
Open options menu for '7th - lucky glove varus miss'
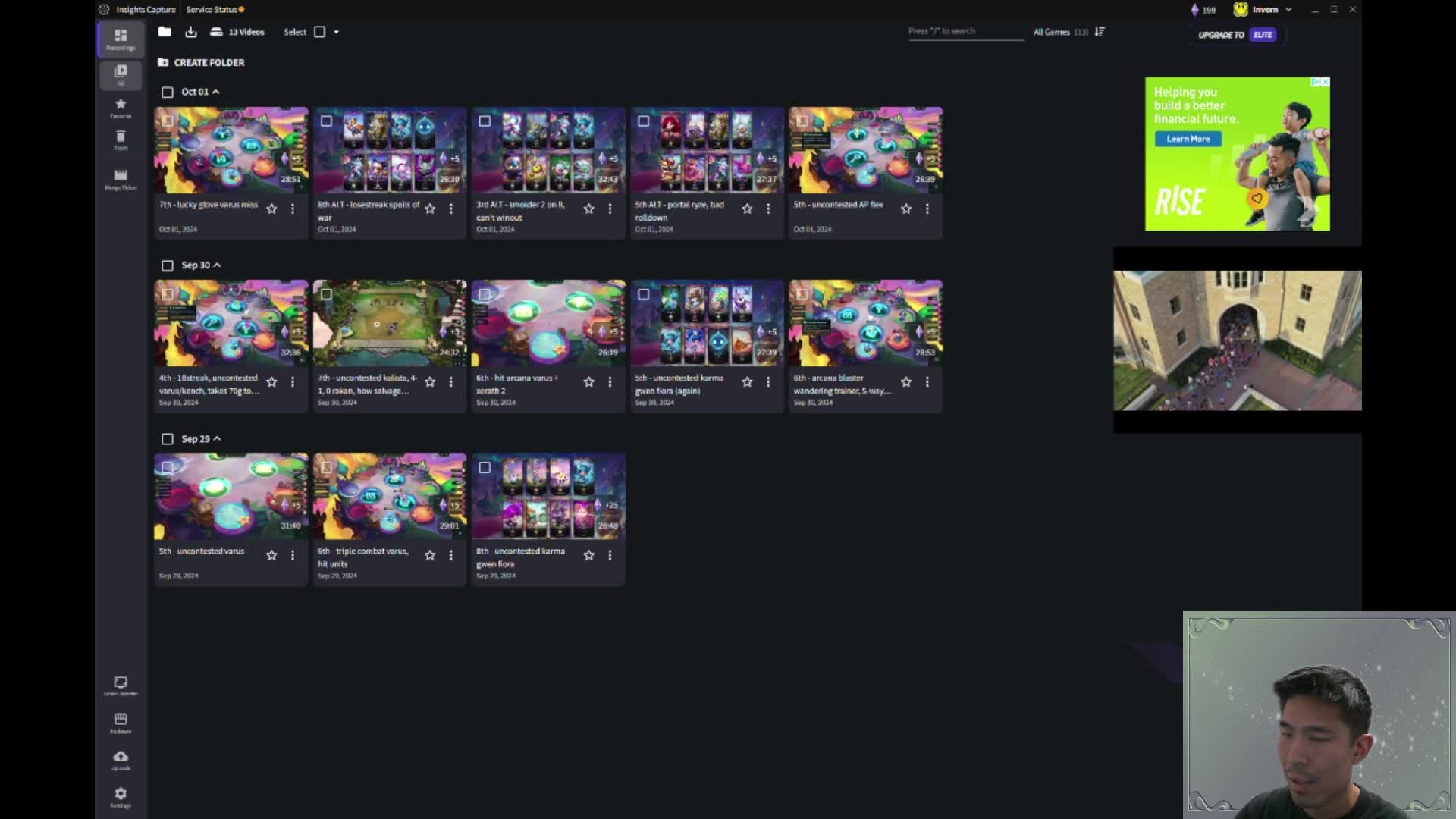click(x=293, y=209)
